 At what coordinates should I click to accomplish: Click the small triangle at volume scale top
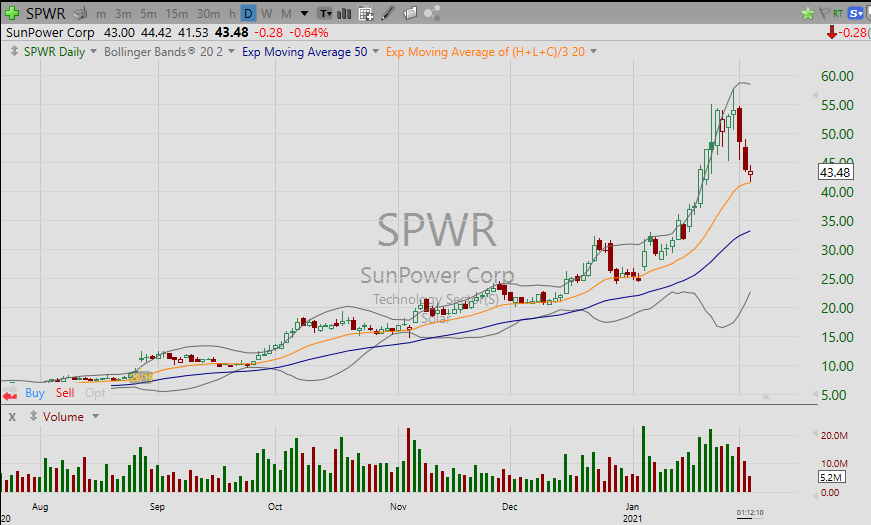(815, 433)
